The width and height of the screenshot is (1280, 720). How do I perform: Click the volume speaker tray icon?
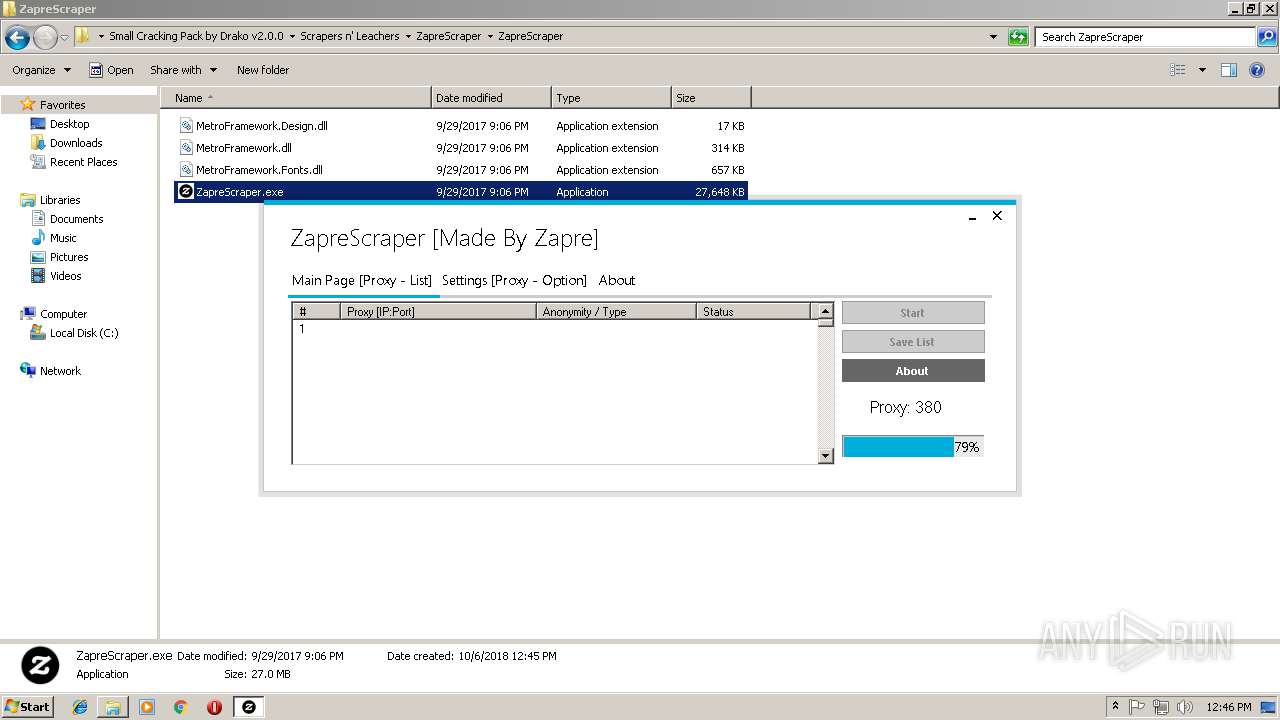point(1185,707)
